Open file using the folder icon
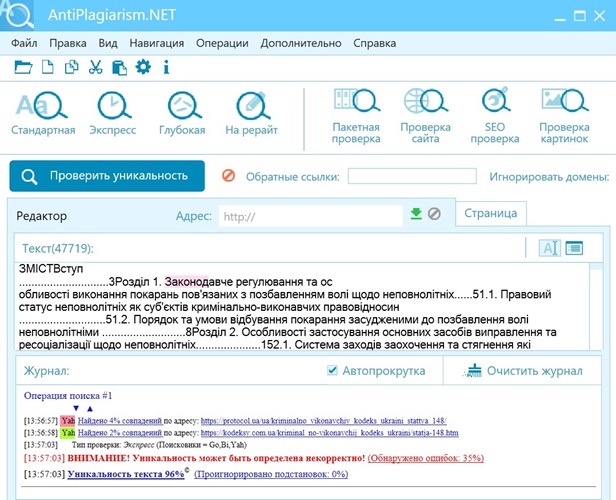Image resolution: width=616 pixels, height=500 pixels. pyautogui.click(x=23, y=67)
